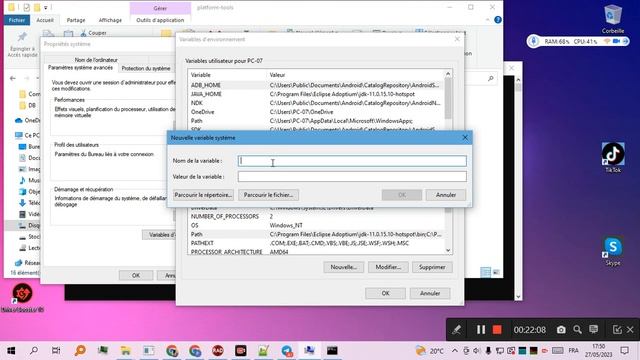
Task: Select the user Path variable with WindowsApps
Action: 316,121
